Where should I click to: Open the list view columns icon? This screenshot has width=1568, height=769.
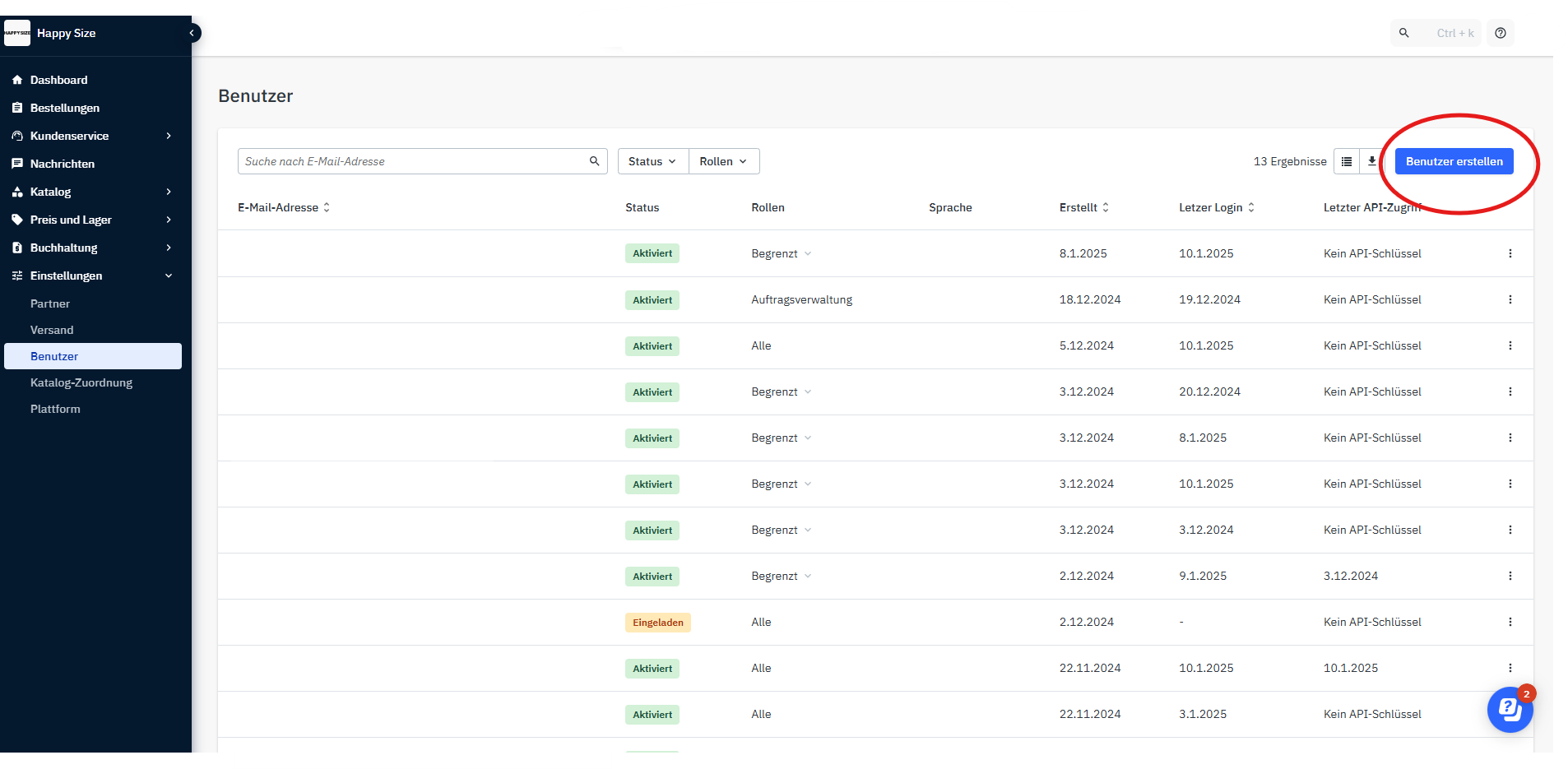[1347, 161]
